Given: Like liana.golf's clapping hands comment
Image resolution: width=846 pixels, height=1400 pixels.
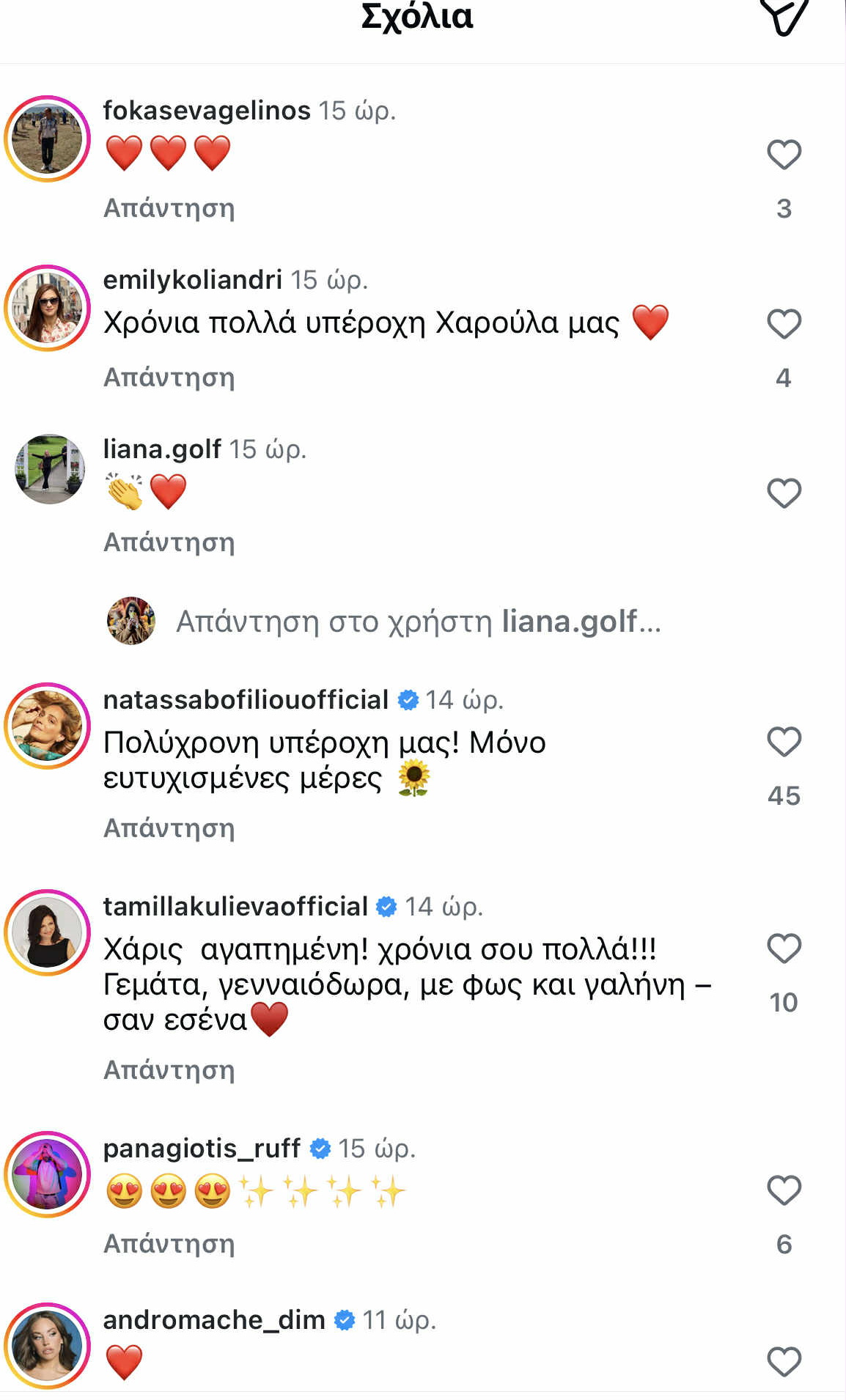Looking at the screenshot, I should coord(784,493).
